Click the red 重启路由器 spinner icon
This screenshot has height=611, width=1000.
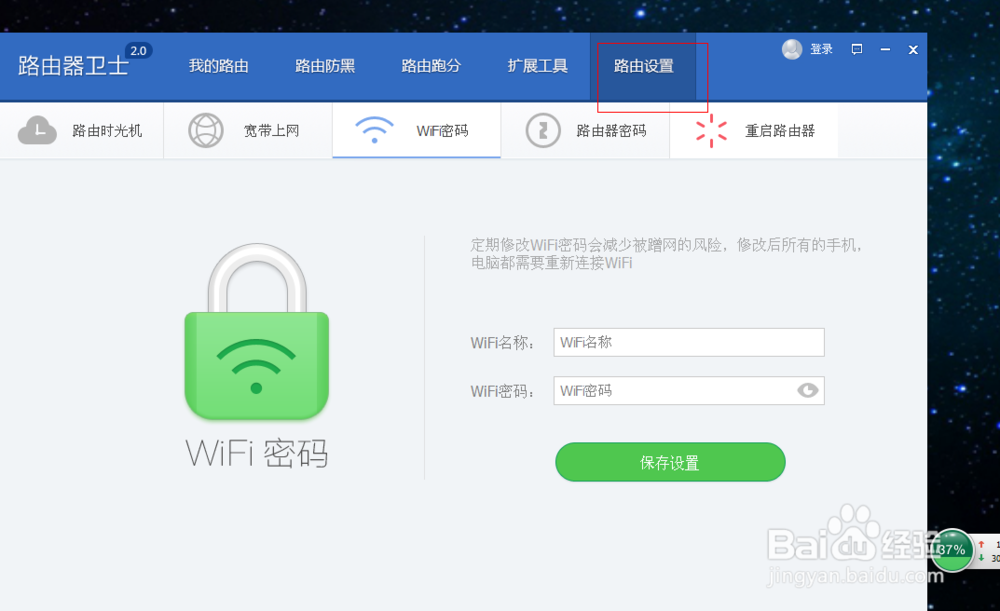point(711,130)
